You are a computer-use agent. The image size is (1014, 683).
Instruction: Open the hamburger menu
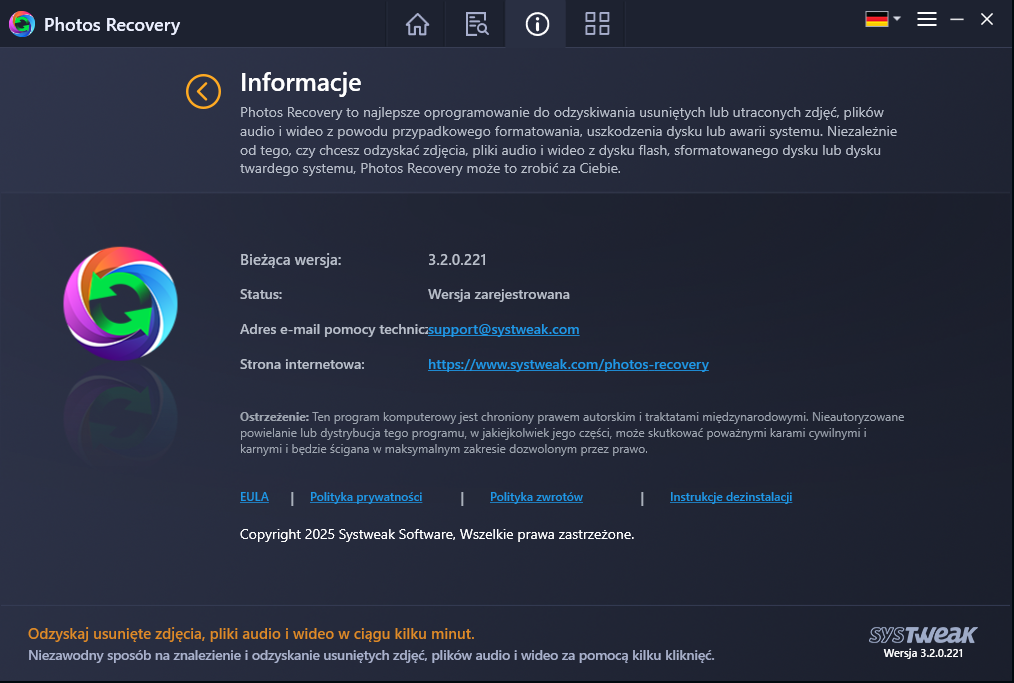coord(927,19)
